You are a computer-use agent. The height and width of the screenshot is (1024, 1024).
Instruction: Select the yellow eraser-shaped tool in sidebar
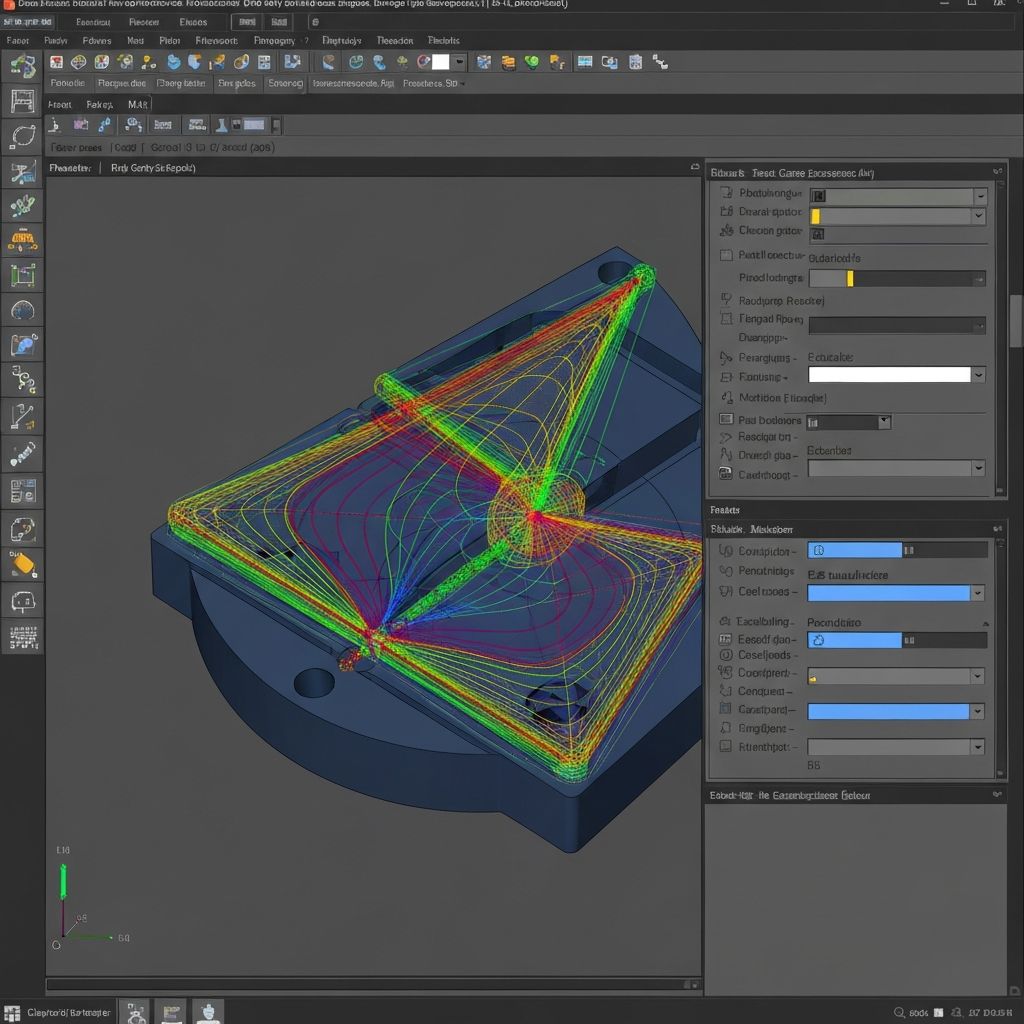click(x=22, y=565)
